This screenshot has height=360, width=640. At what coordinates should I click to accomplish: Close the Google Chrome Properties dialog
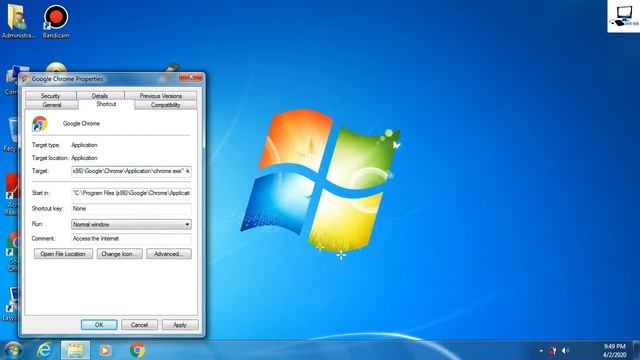point(191,77)
